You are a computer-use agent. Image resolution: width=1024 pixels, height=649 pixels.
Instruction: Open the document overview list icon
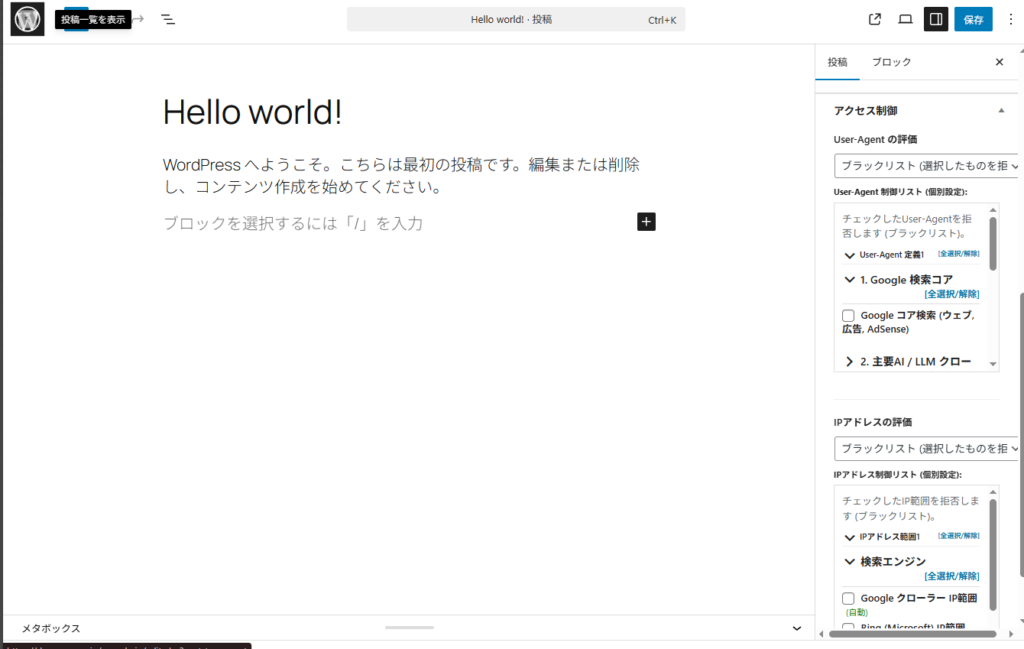tap(168, 19)
